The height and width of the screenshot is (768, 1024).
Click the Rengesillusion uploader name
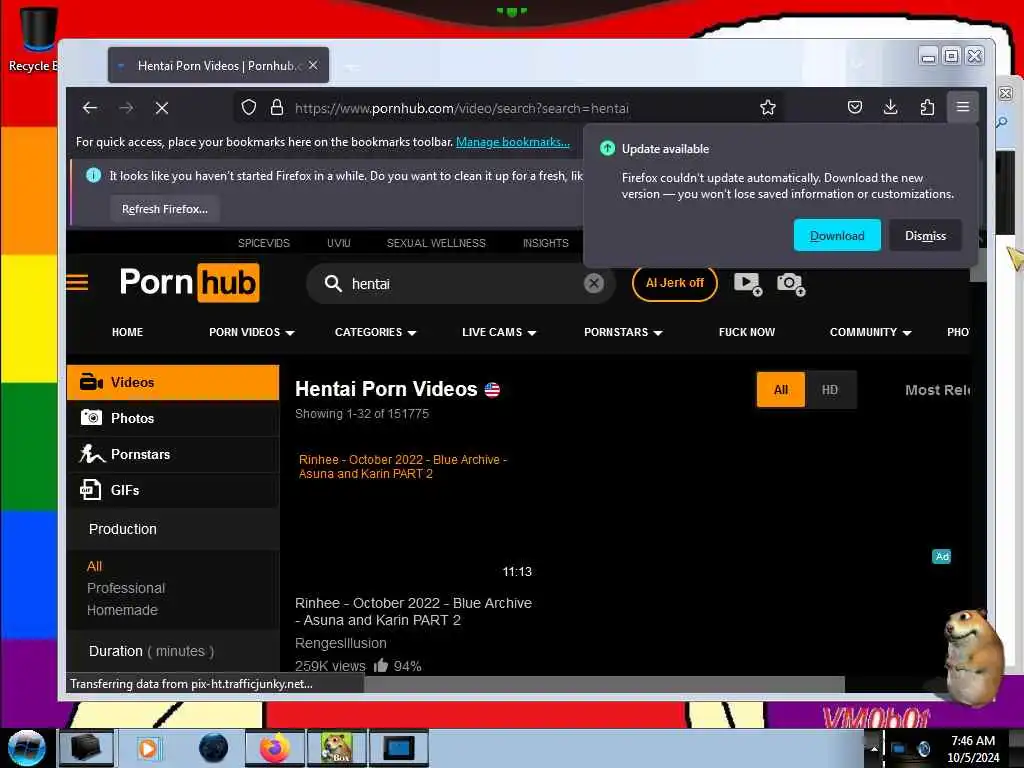[341, 643]
